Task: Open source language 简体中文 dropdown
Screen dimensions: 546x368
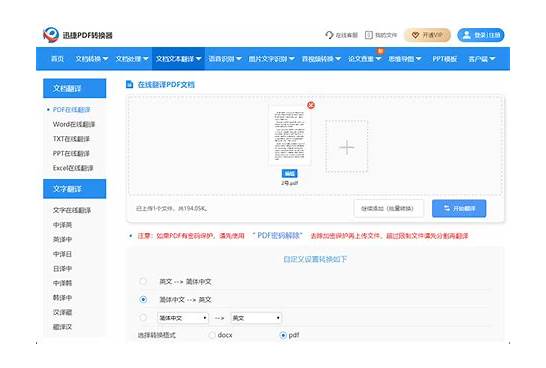Action: (x=183, y=318)
